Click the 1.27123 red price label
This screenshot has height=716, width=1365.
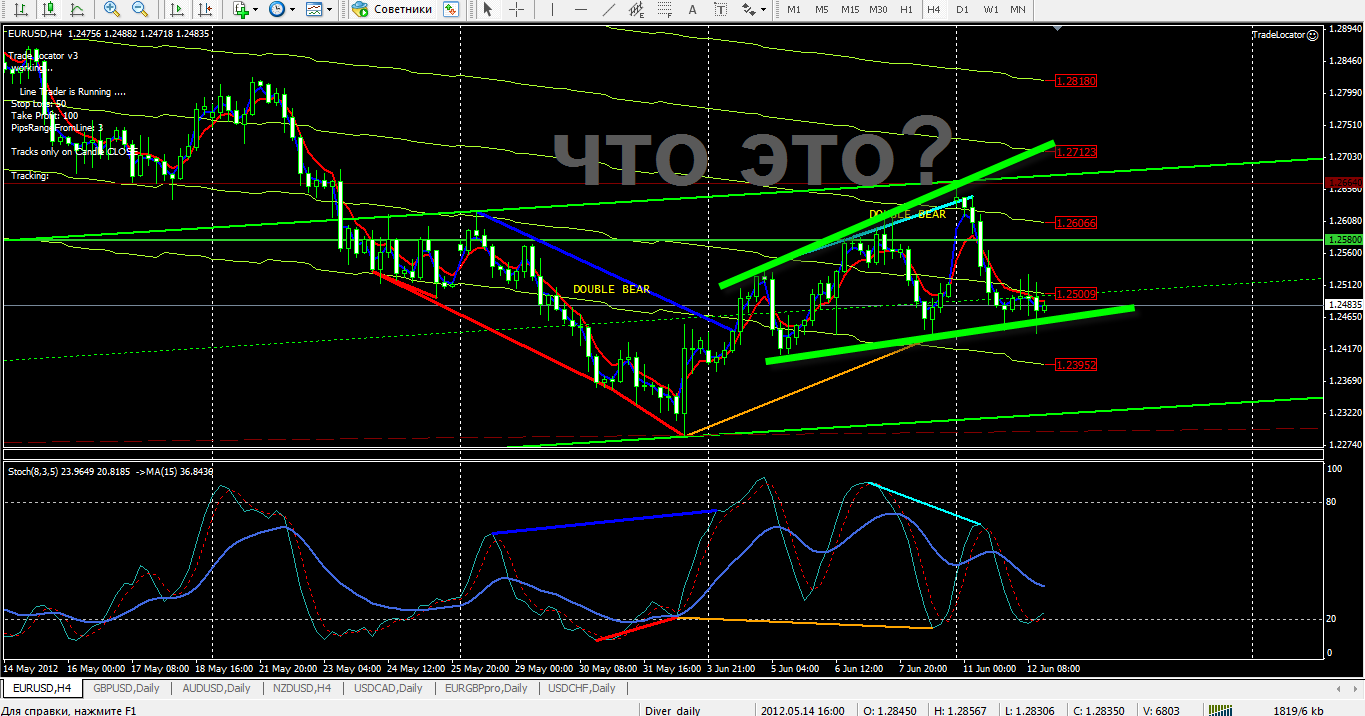1076,152
